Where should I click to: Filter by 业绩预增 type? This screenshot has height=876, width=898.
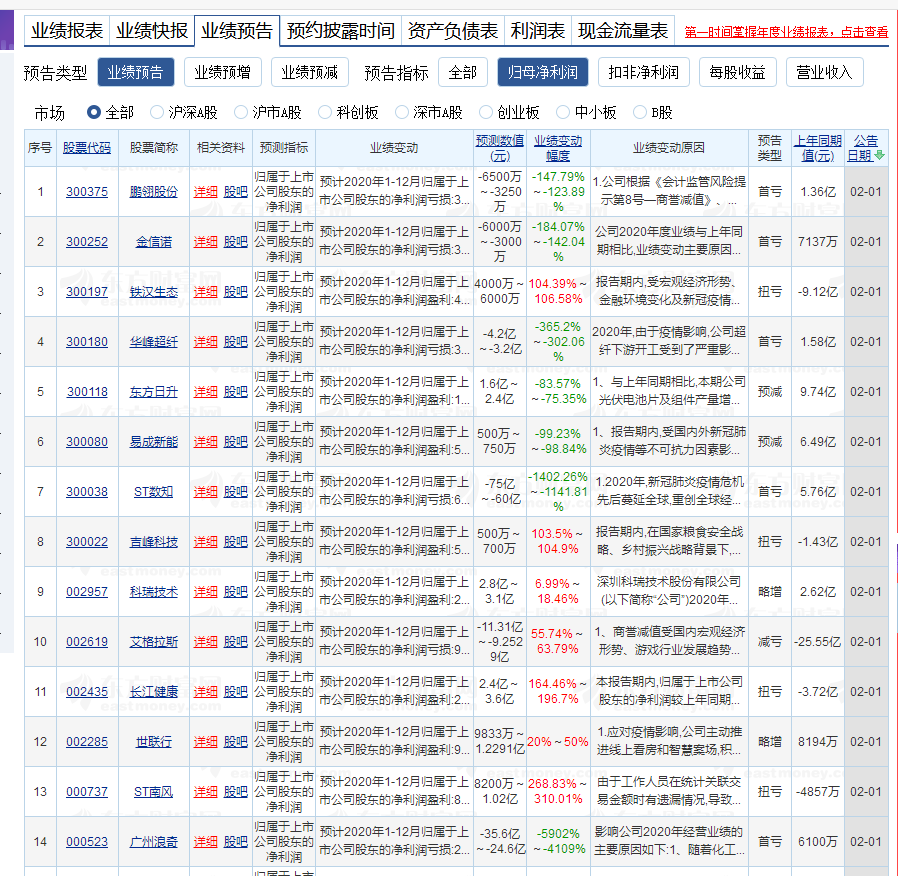click(x=223, y=72)
